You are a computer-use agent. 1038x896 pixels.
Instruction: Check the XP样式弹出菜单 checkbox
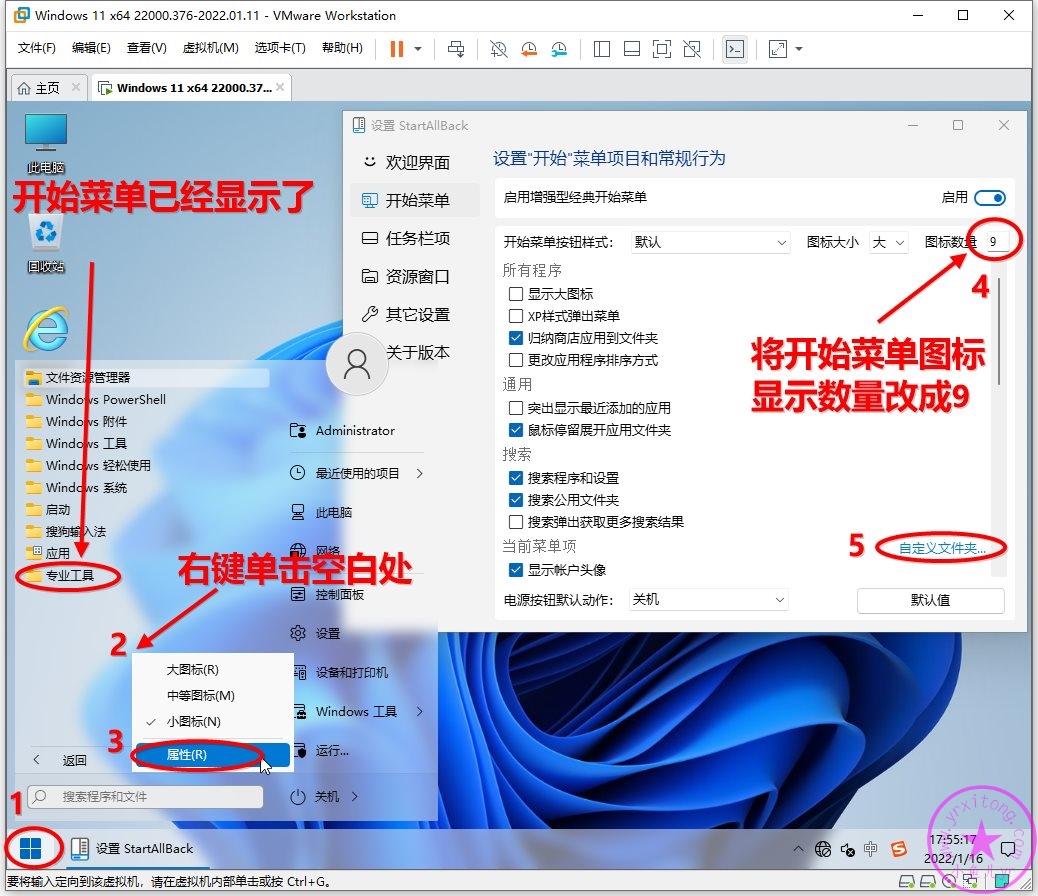pos(516,315)
